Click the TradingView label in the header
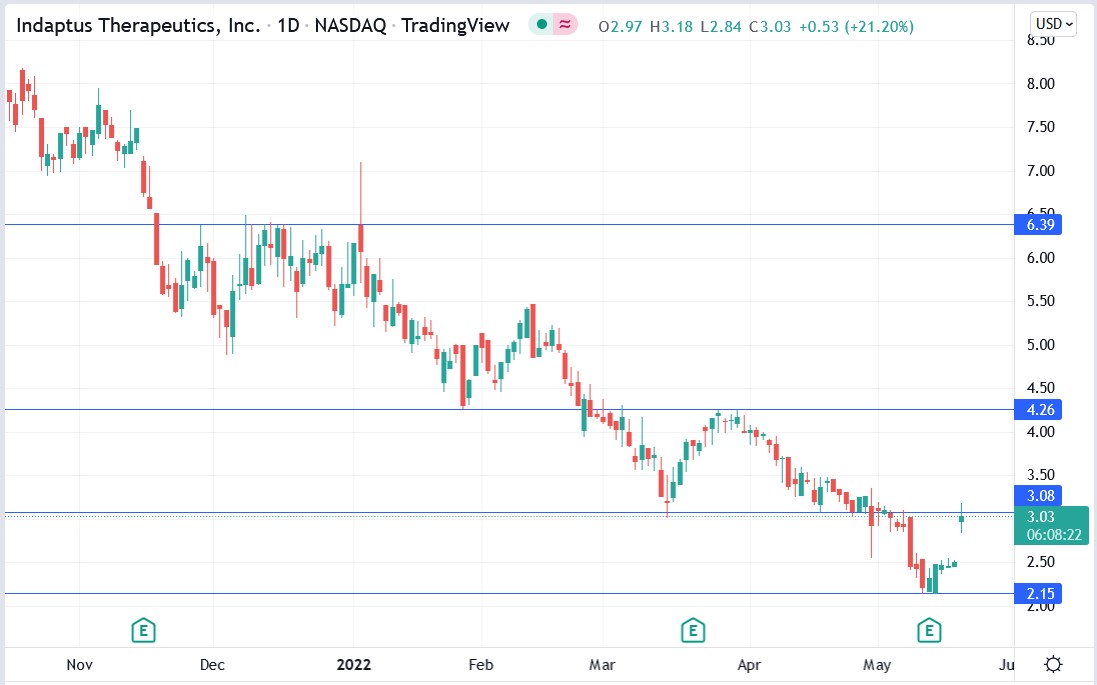1097x685 pixels. tap(455, 26)
